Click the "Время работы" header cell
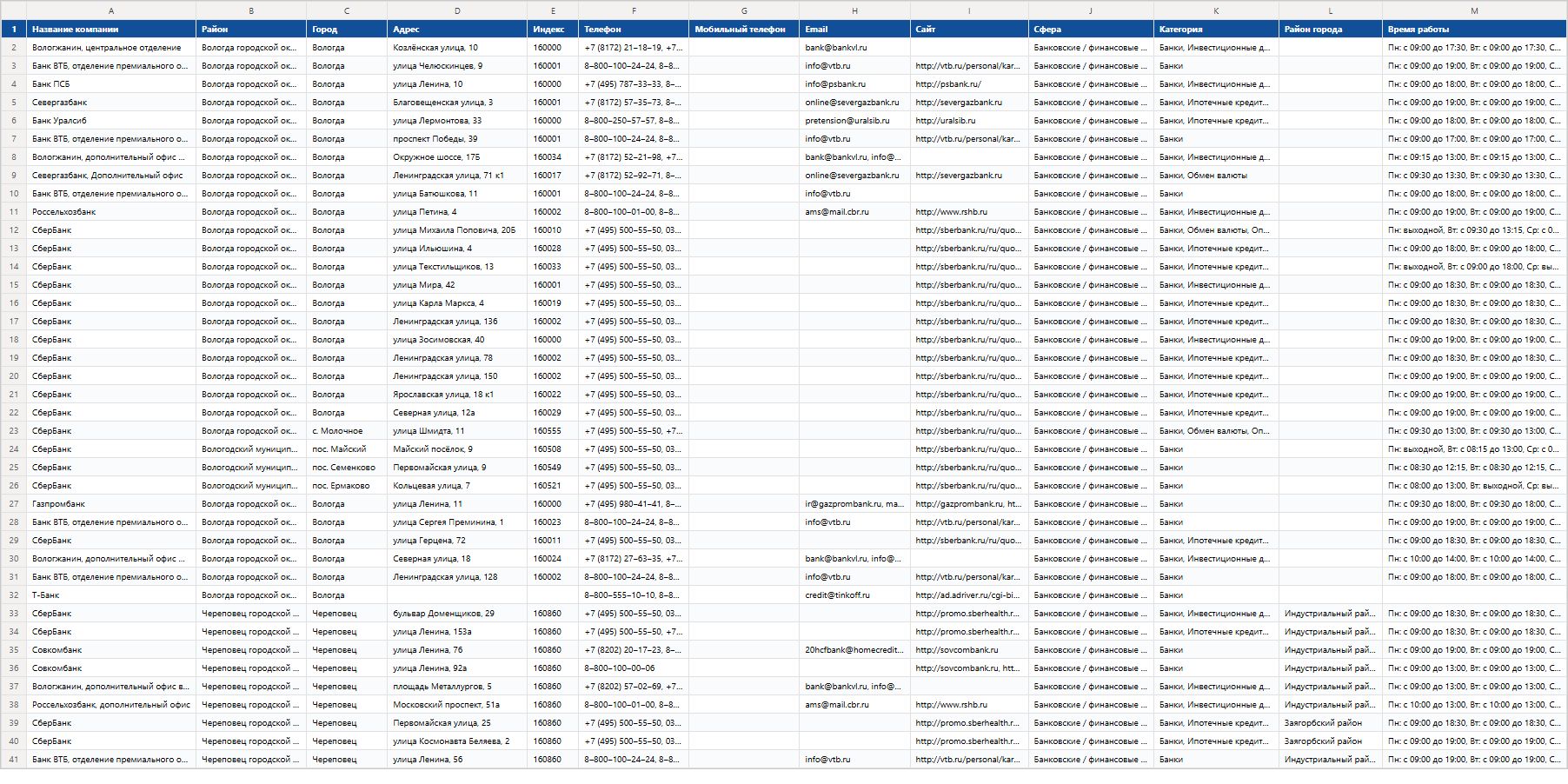1568x784 pixels. tap(1474, 30)
